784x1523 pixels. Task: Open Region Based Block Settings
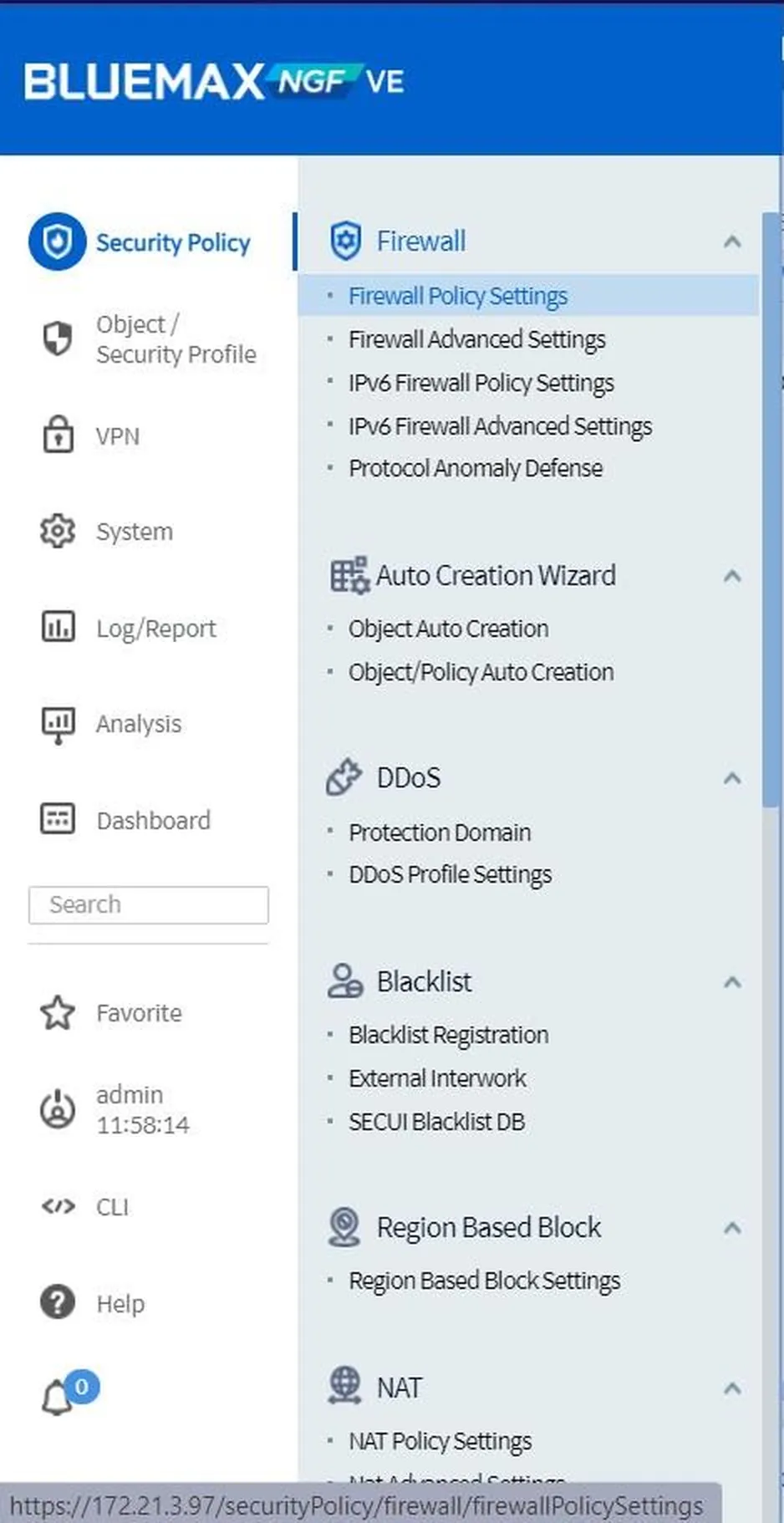(x=485, y=1281)
